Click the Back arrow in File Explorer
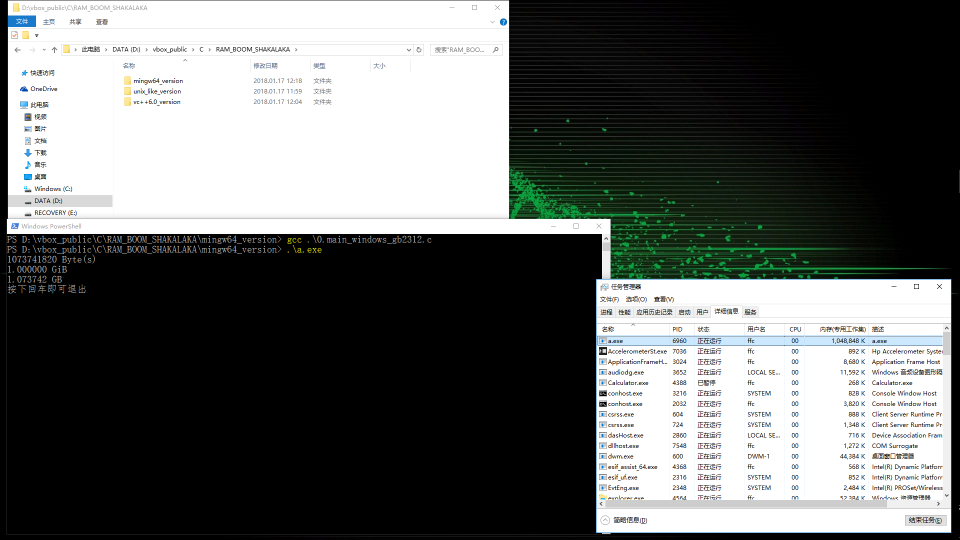The image size is (960, 540). click(x=17, y=49)
